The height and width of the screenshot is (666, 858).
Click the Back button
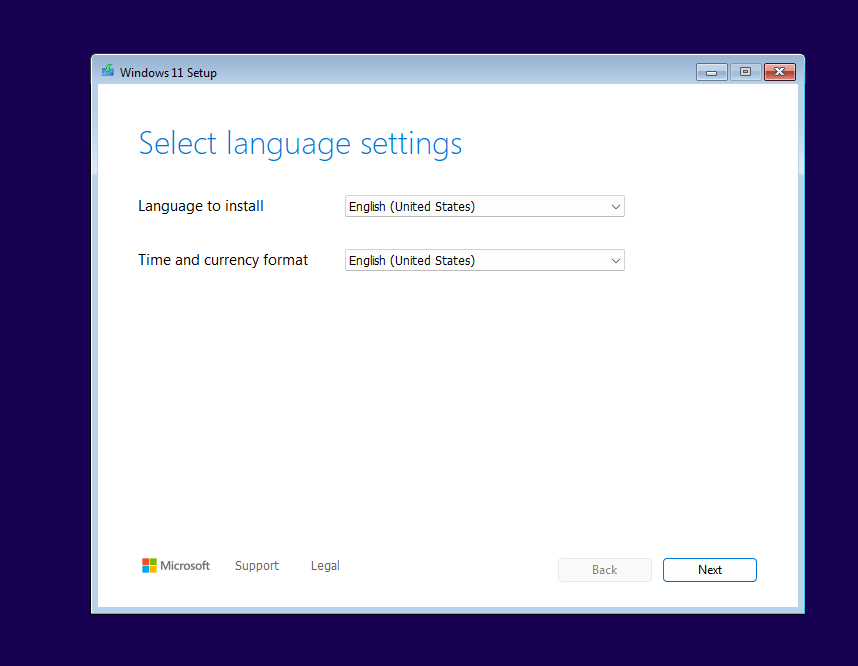[605, 570]
